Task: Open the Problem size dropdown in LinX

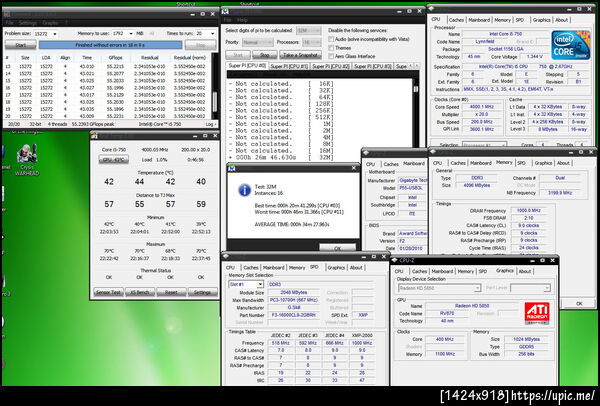Action: pos(46,34)
